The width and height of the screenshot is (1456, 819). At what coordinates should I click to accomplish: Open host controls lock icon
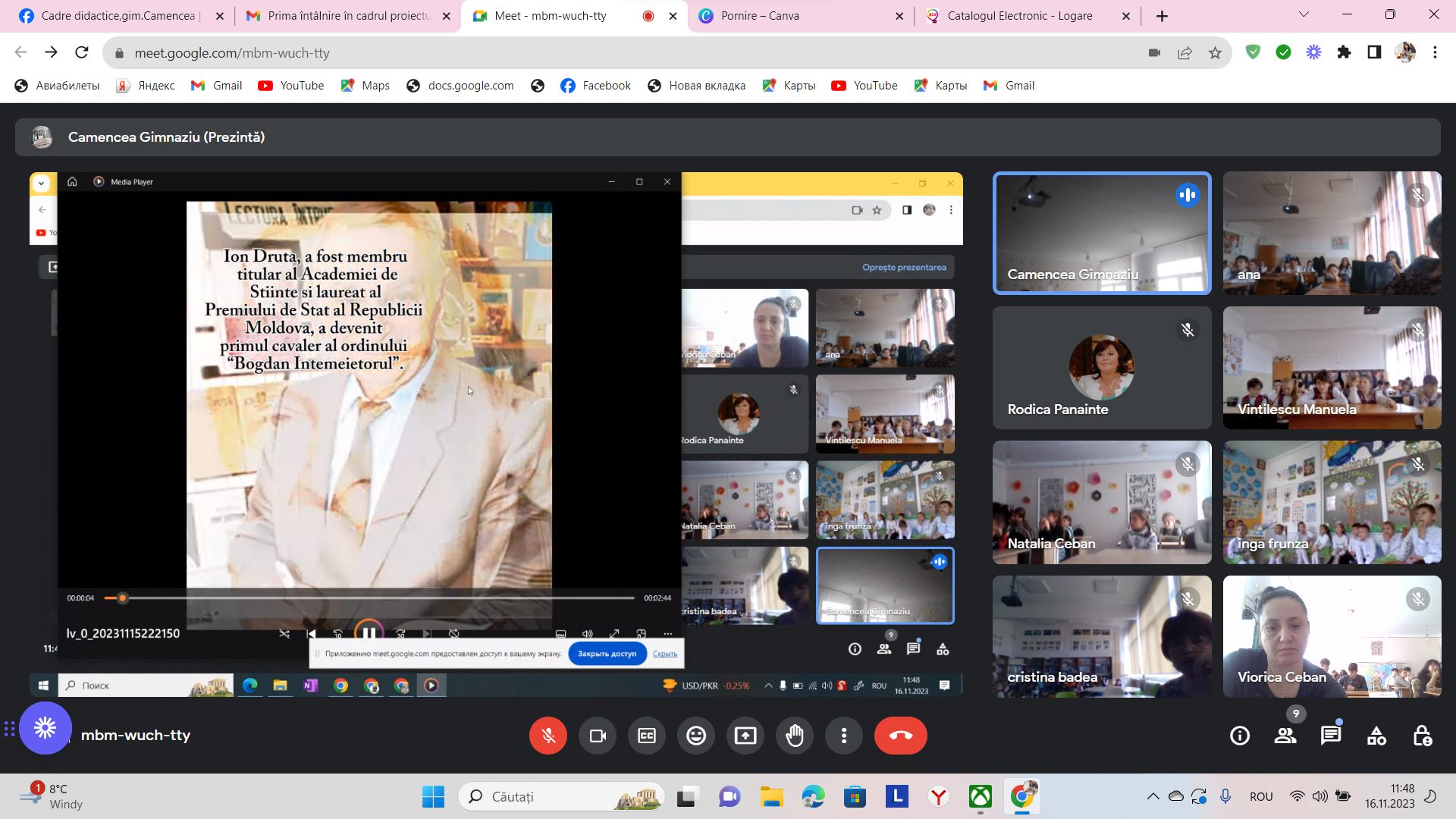(x=1422, y=736)
